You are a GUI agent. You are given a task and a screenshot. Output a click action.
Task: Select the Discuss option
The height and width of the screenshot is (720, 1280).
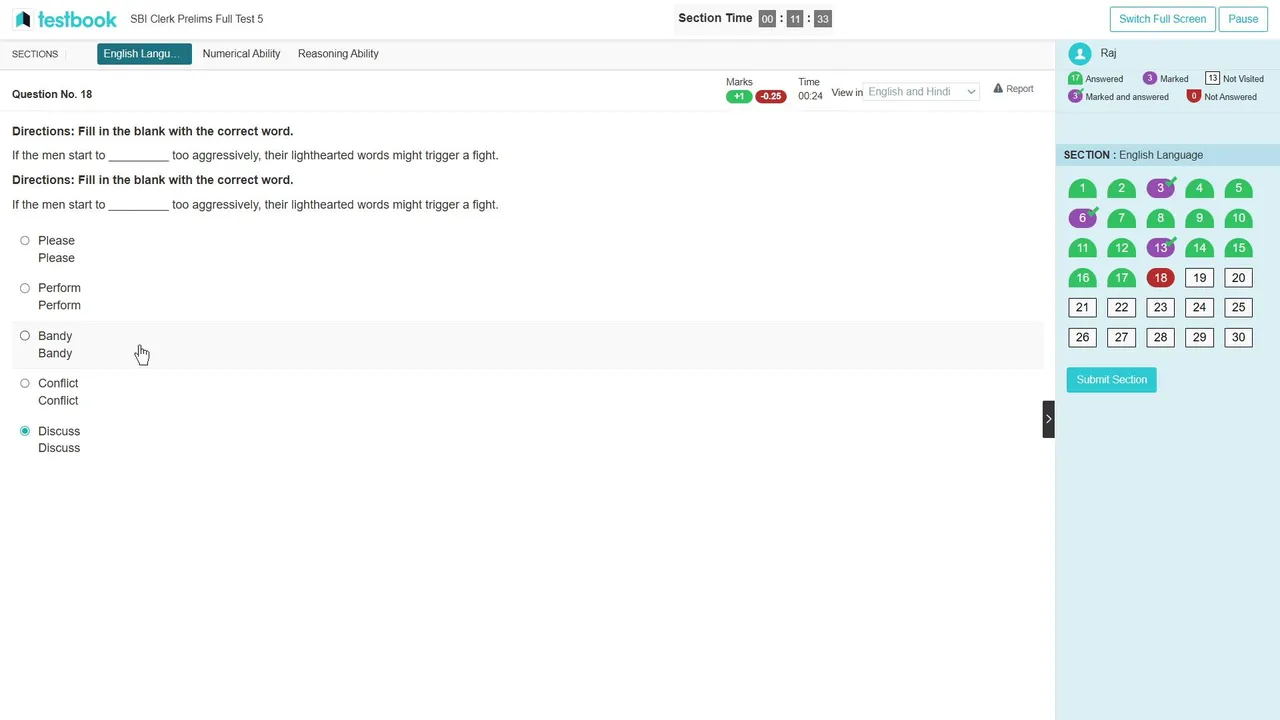tap(25, 431)
